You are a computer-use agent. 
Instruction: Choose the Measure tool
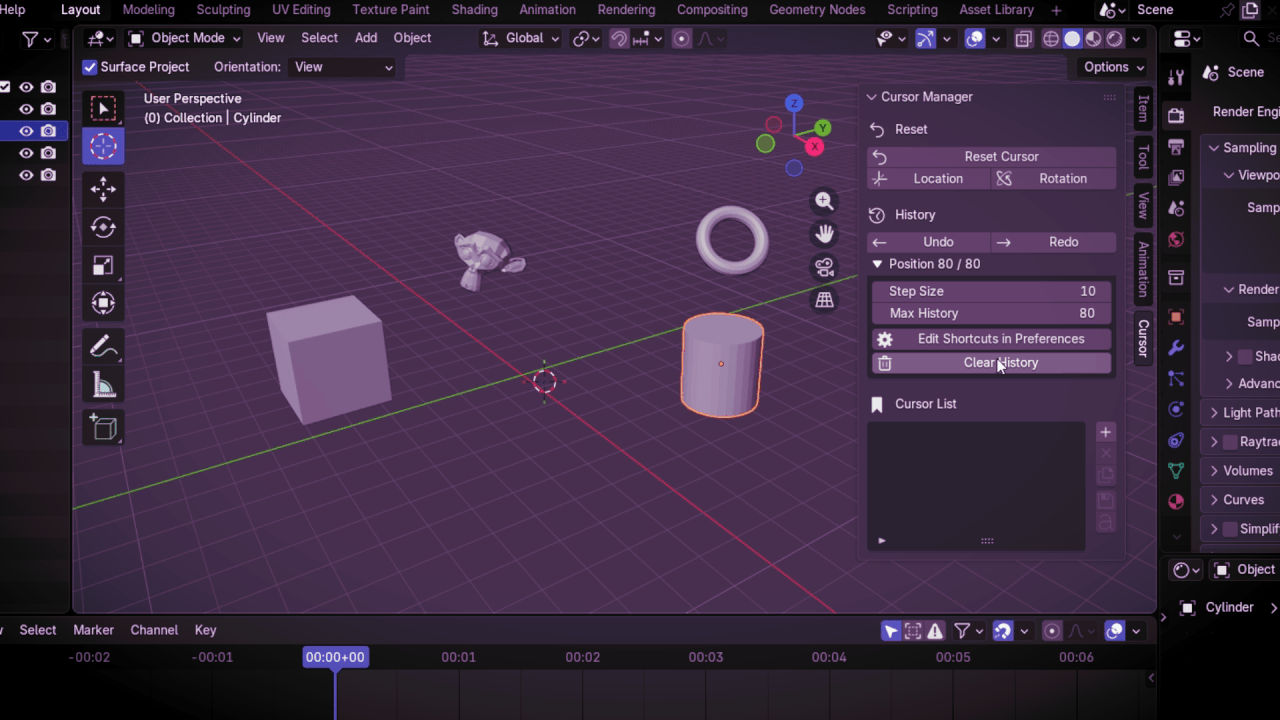point(103,385)
